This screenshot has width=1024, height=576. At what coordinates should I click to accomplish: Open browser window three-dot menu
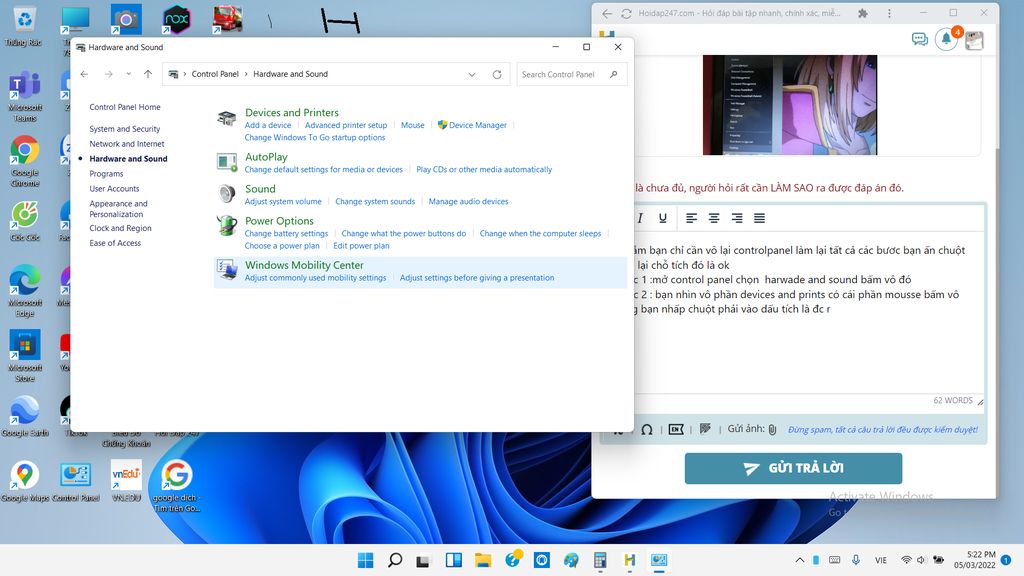pyautogui.click(x=889, y=13)
